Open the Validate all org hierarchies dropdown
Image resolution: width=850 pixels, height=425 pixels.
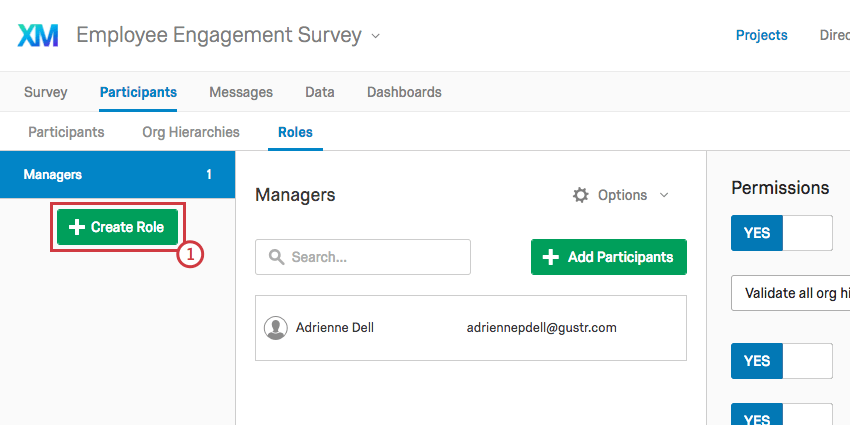(790, 293)
